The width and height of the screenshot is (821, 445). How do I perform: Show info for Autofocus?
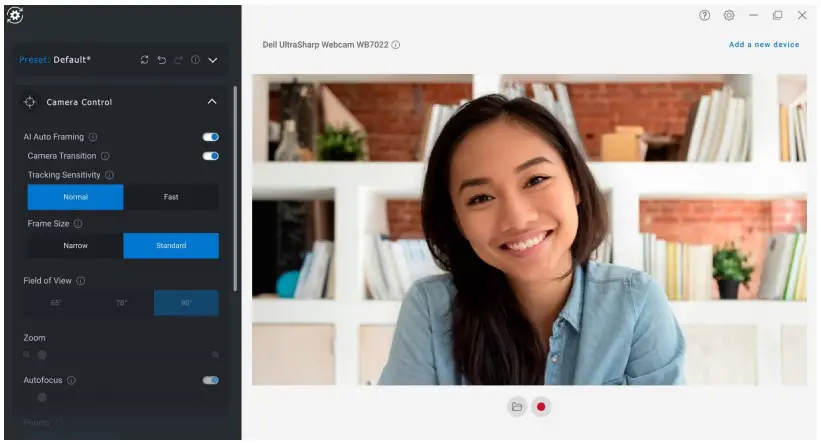click(71, 380)
